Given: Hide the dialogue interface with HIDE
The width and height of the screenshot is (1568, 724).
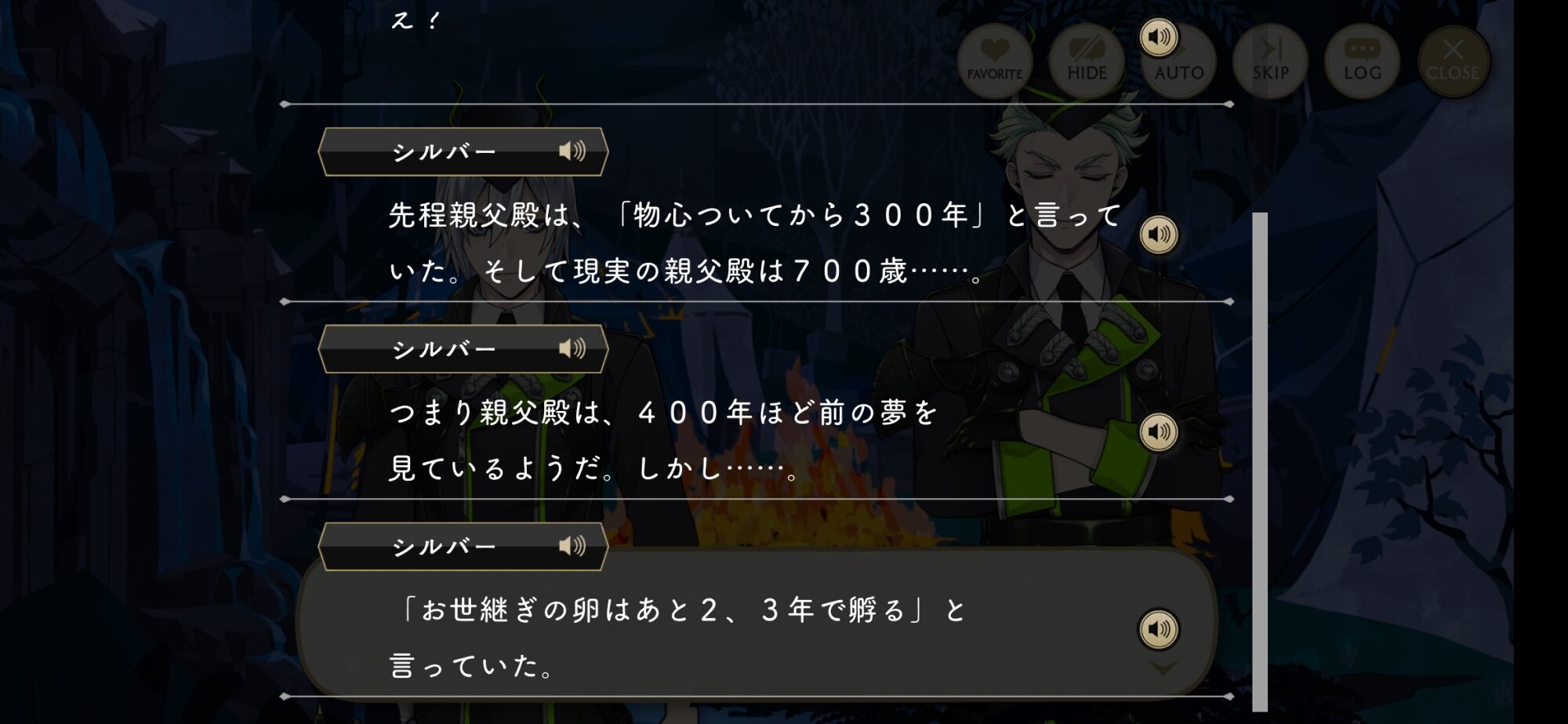Looking at the screenshot, I should tap(1087, 61).
